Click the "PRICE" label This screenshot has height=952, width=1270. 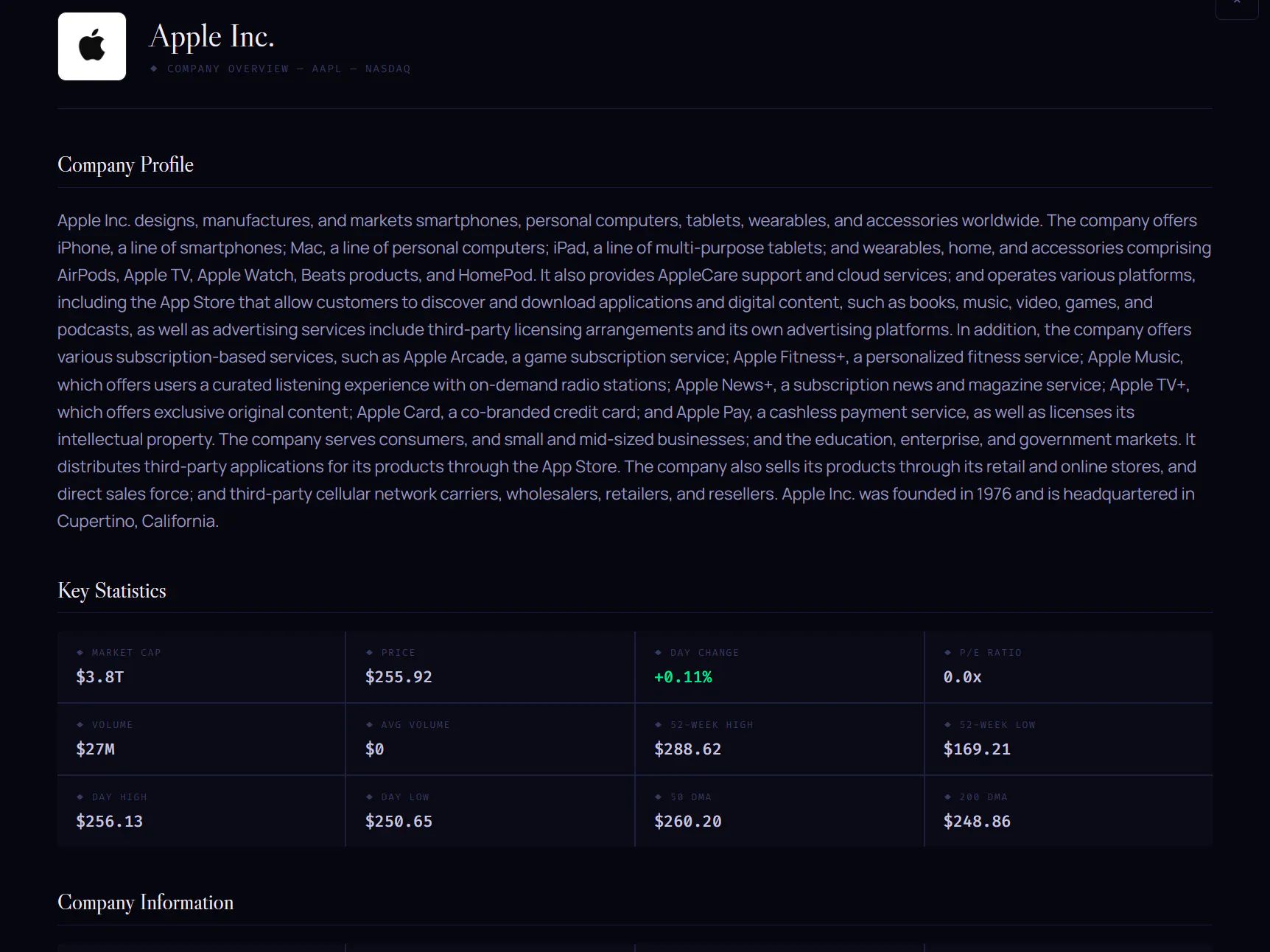click(399, 653)
